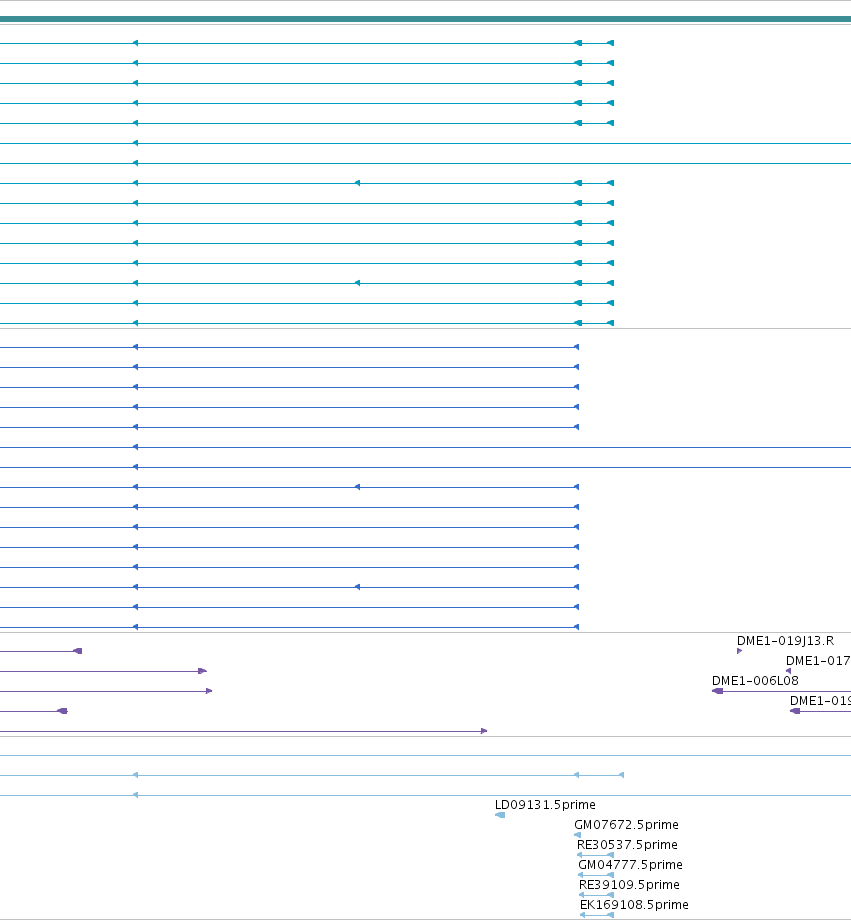Select the rightmost arrowhead on the light-blue three-arrow feature
This screenshot has width=851, height=920.
[x=622, y=775]
